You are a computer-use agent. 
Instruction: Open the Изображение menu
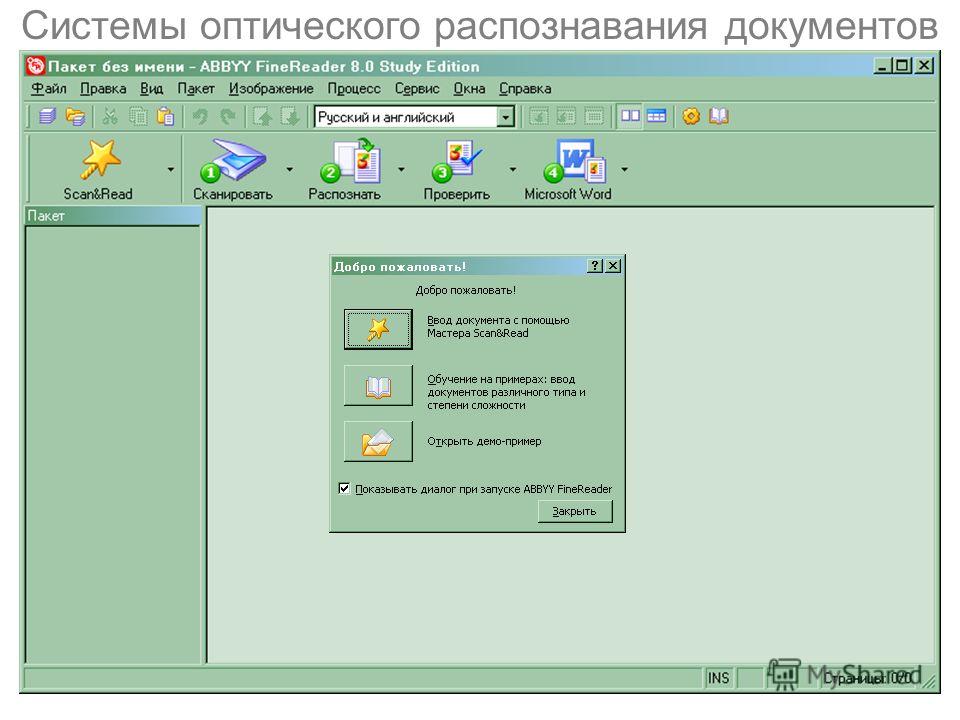(x=271, y=89)
